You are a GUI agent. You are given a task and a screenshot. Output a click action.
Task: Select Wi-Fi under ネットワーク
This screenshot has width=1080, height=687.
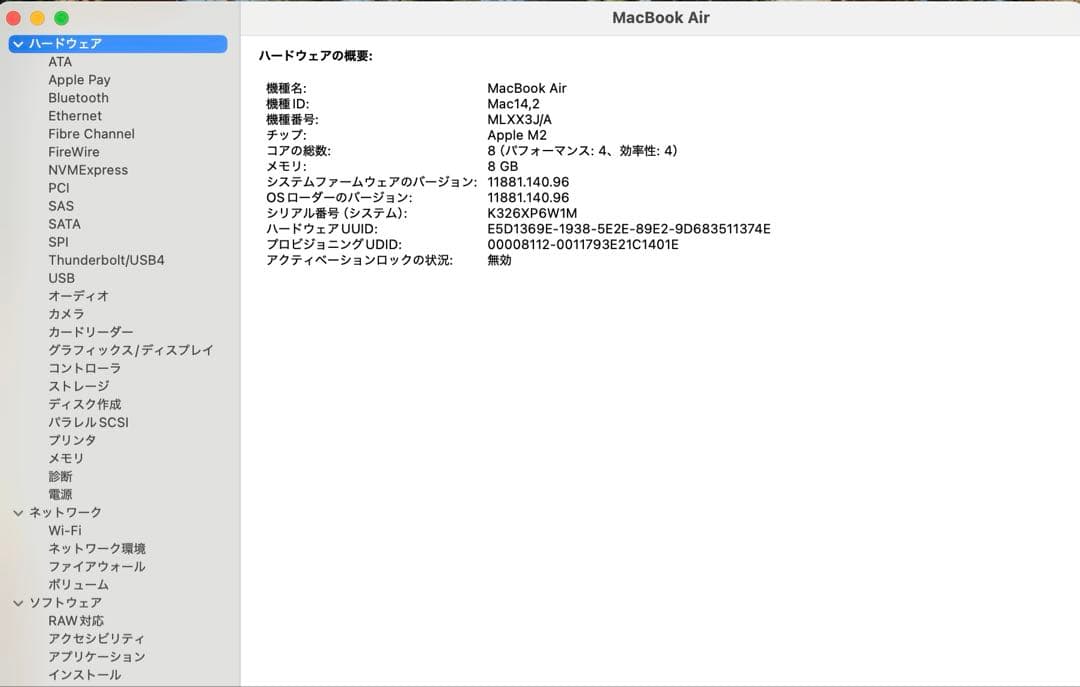(x=64, y=530)
